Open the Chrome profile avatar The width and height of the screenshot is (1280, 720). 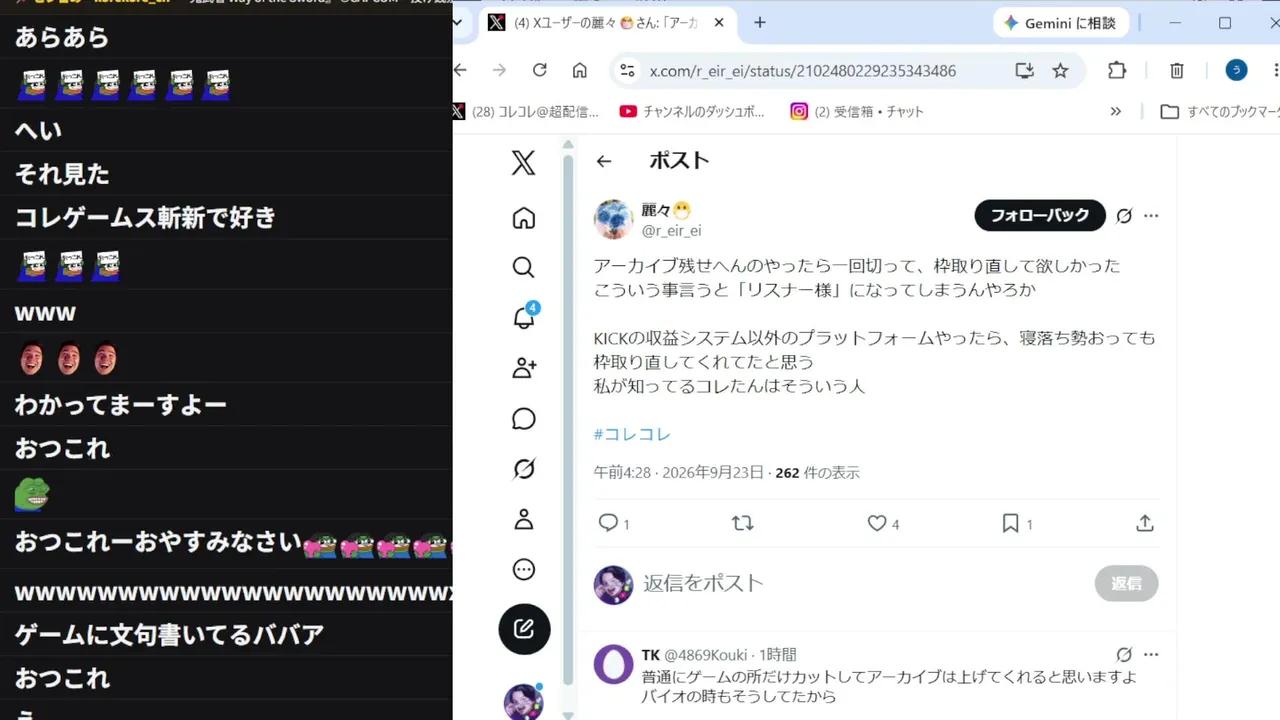[x=1237, y=70]
